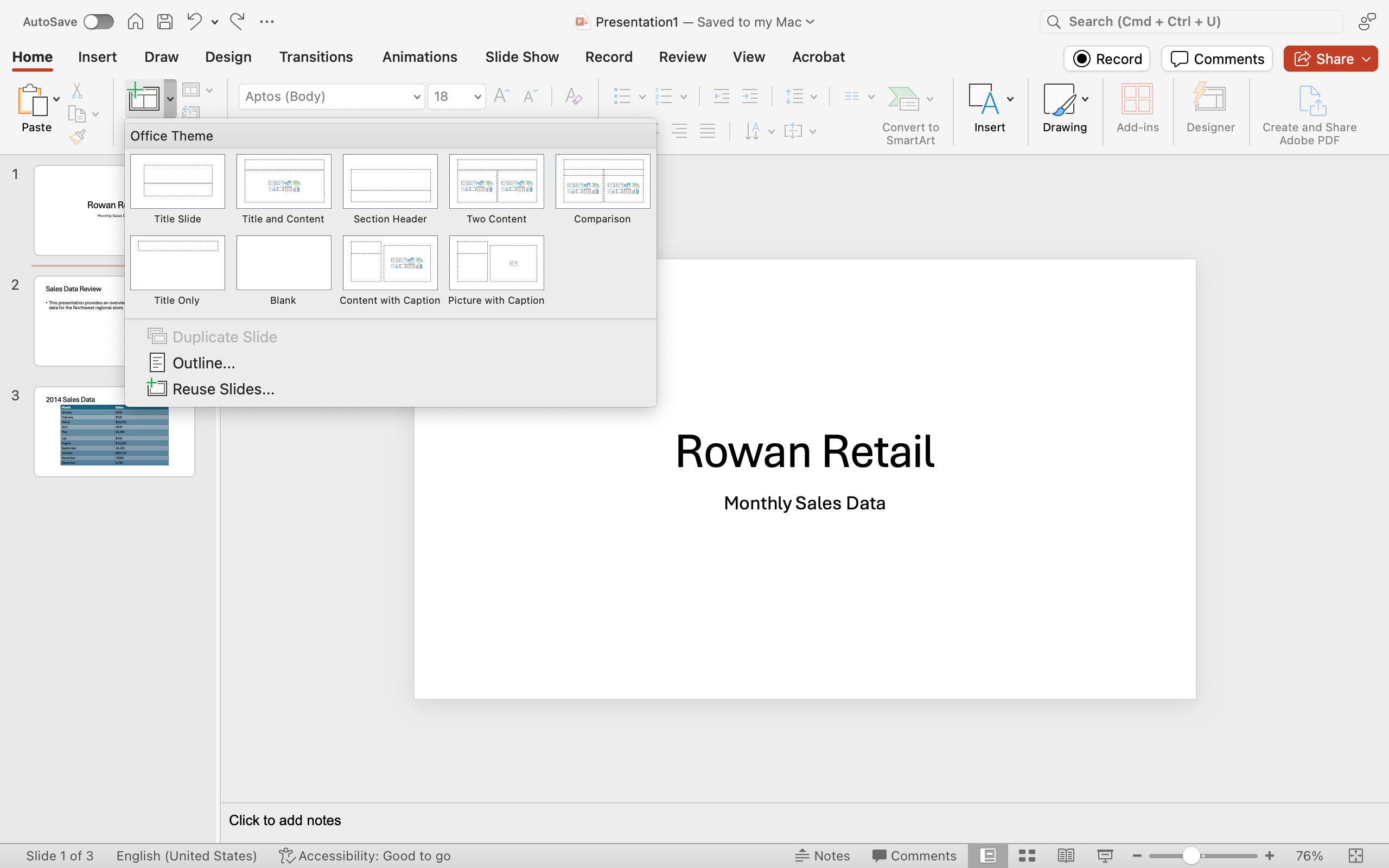Open the Line Spacing dropdown arrow

tap(813, 97)
